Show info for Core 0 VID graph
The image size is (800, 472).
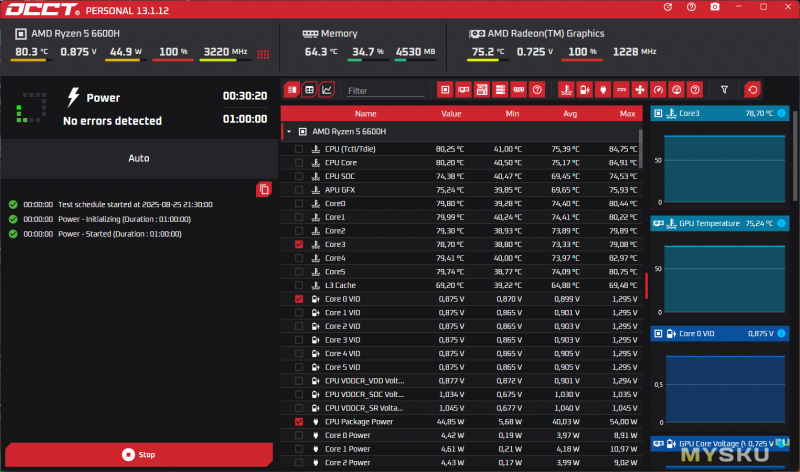point(781,334)
